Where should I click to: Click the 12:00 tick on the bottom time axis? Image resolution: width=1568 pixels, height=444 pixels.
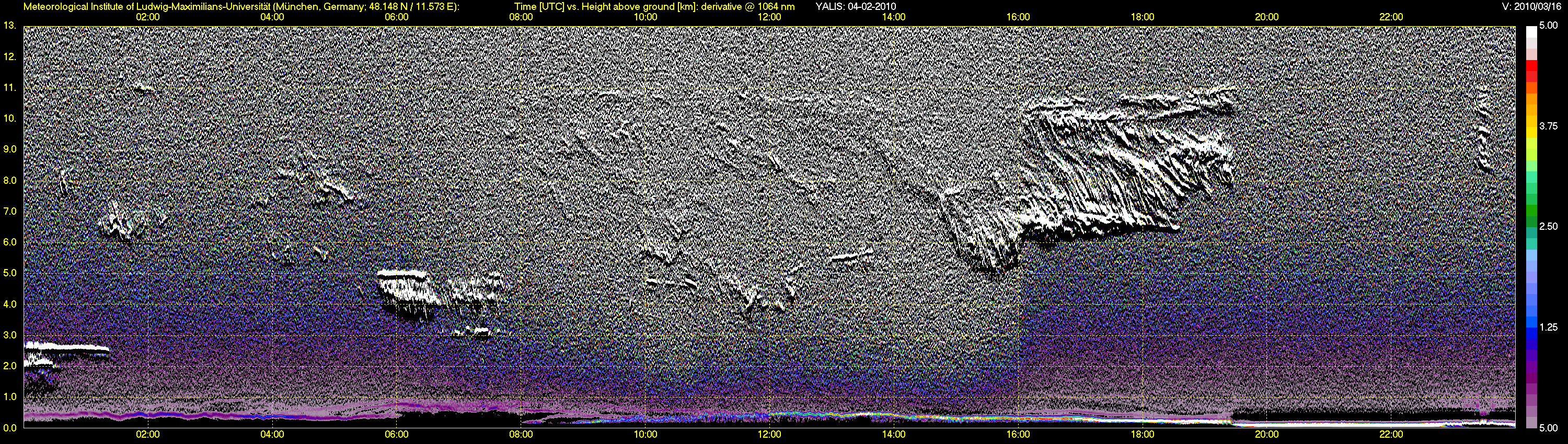(769, 435)
